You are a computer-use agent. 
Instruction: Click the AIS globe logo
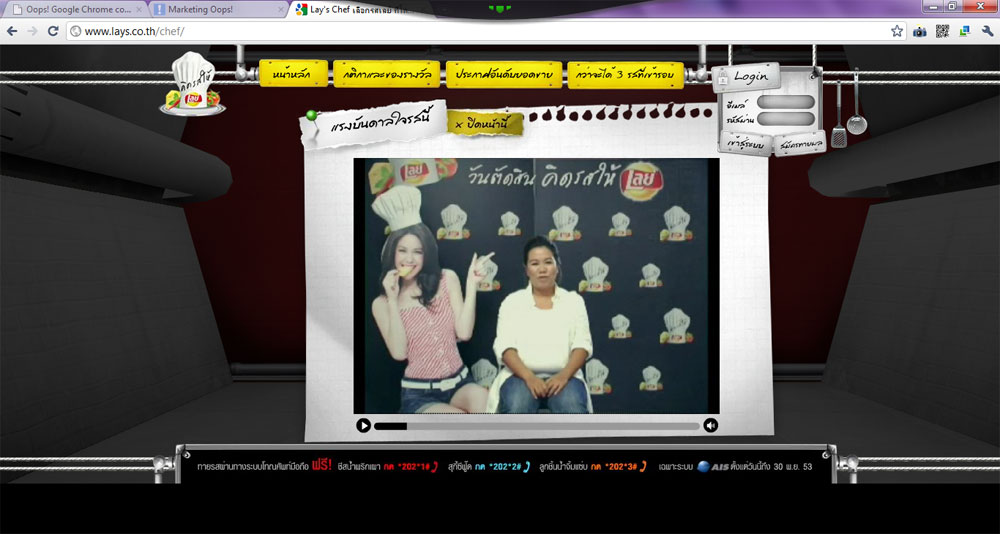point(703,466)
